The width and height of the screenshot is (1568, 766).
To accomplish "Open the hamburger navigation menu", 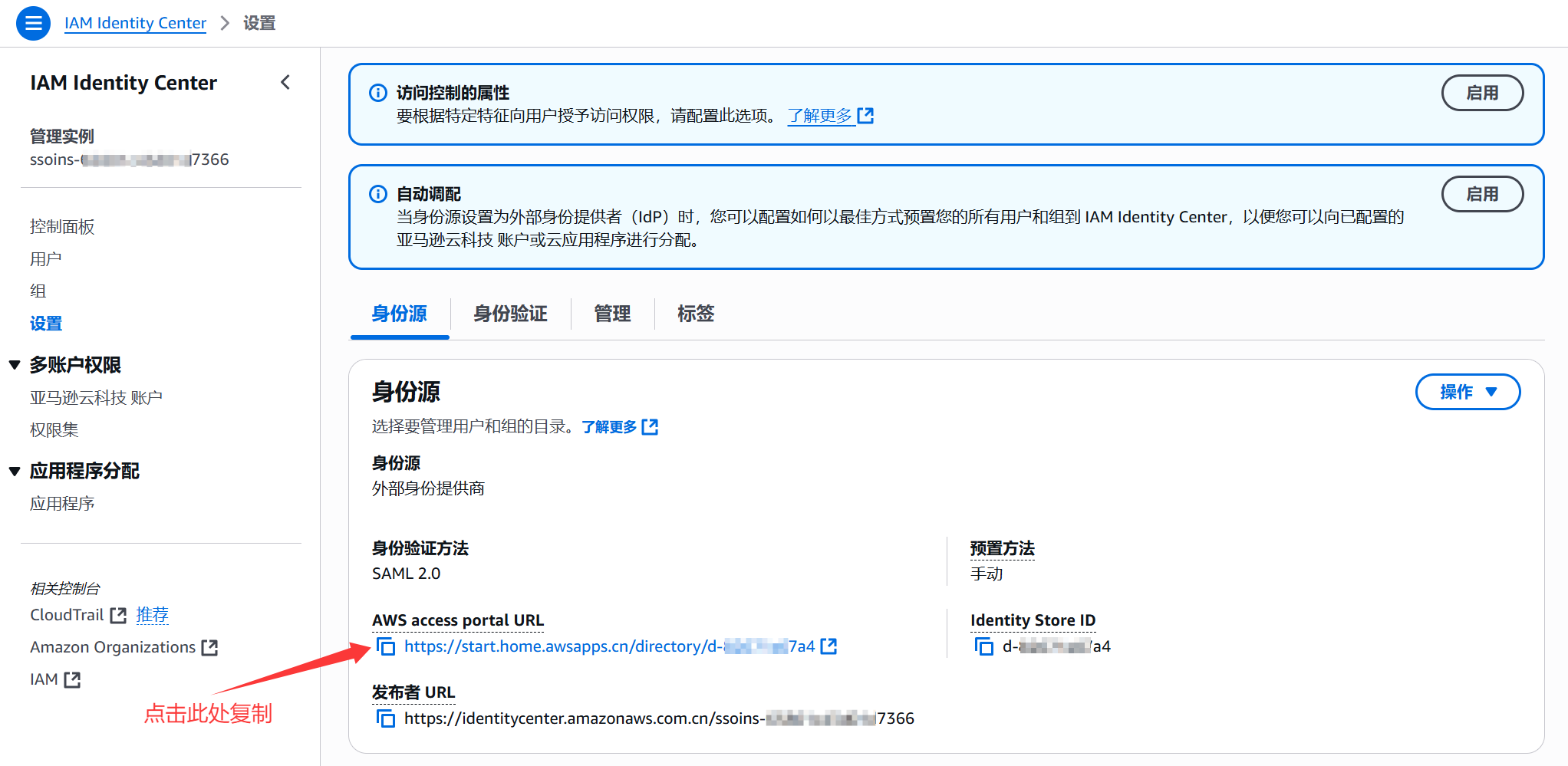I will tap(33, 23).
